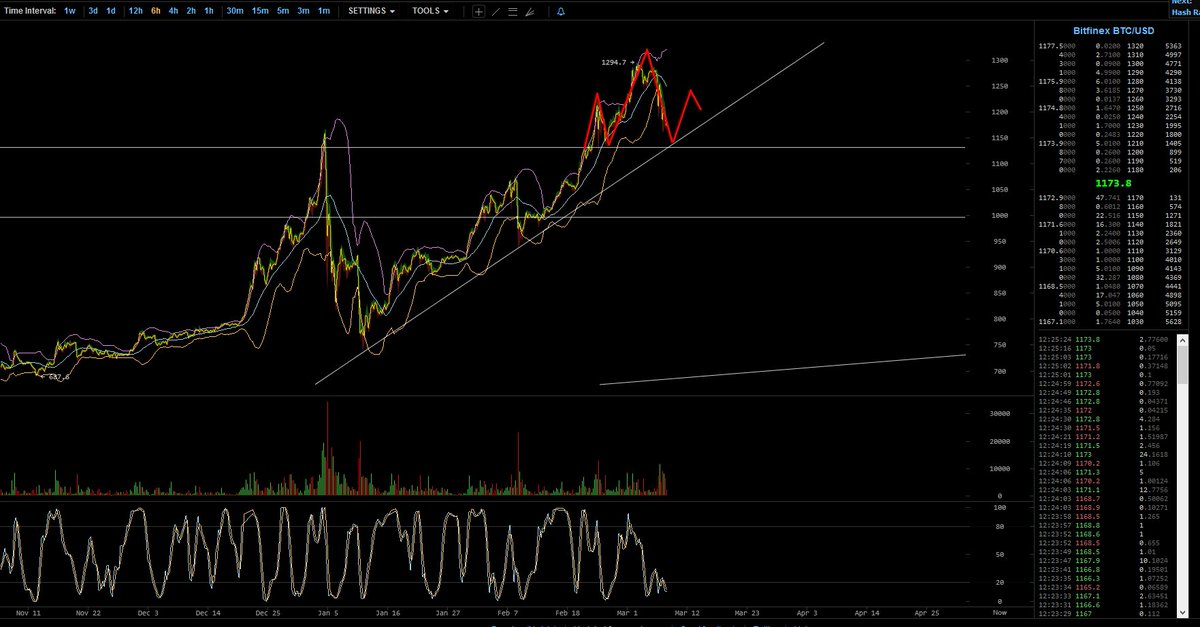Switch time interval to 12h
Screen dimensions: 1200x627
point(135,11)
